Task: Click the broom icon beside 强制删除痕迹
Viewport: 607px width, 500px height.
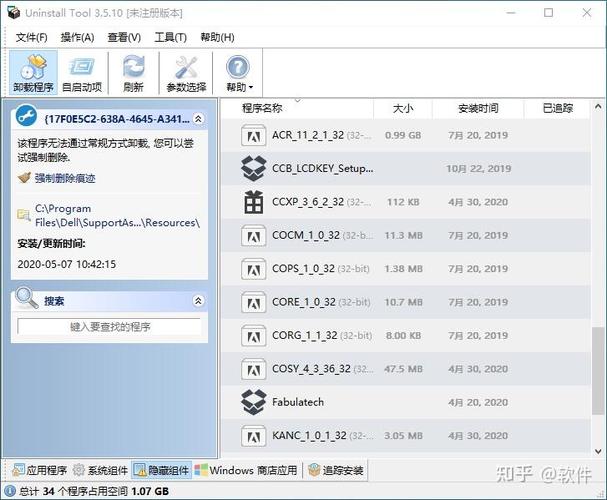Action: [x=24, y=178]
